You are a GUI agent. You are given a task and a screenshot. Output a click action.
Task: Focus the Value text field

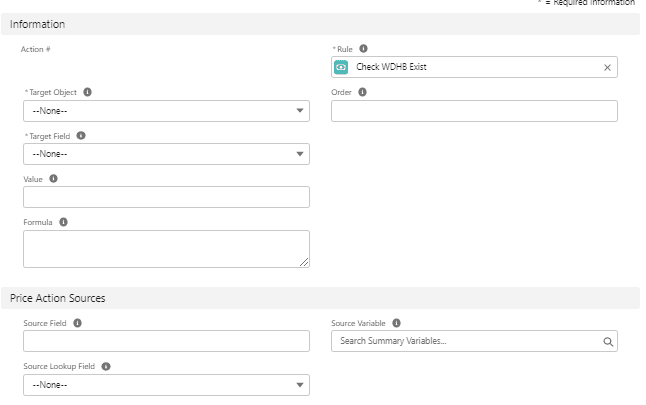pos(166,197)
